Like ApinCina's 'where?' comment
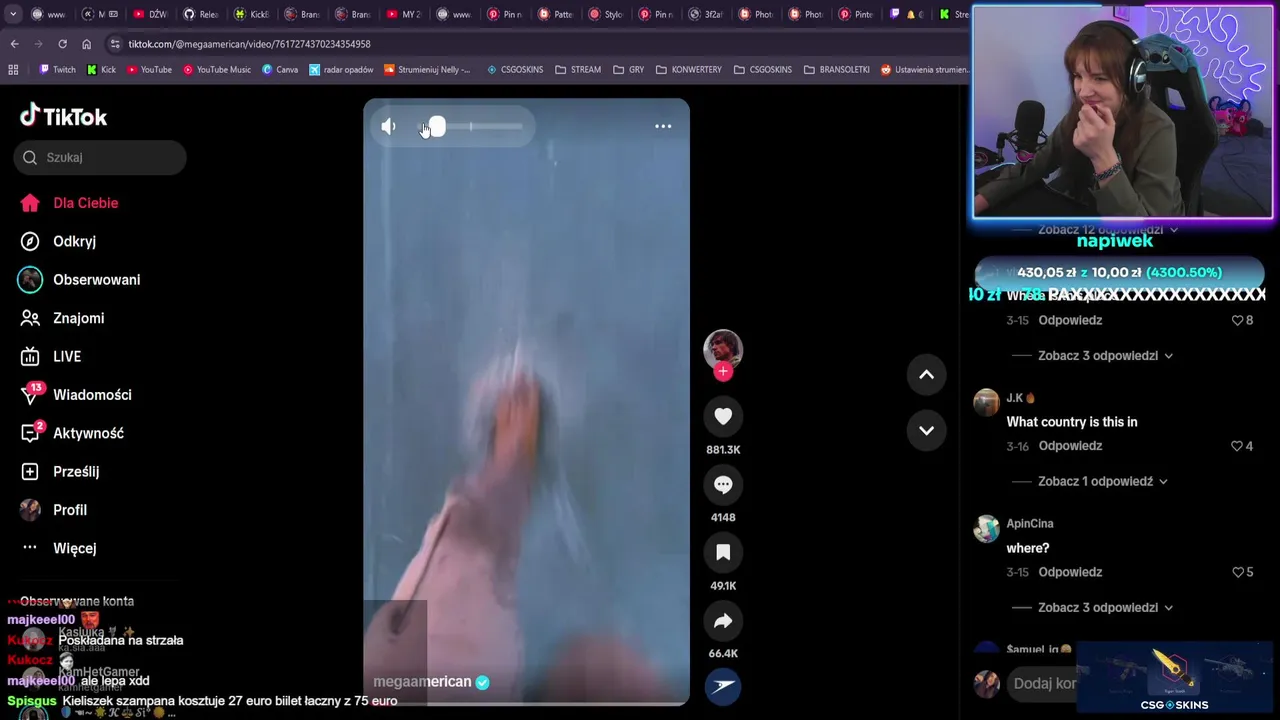The height and width of the screenshot is (720, 1280). point(1237,572)
